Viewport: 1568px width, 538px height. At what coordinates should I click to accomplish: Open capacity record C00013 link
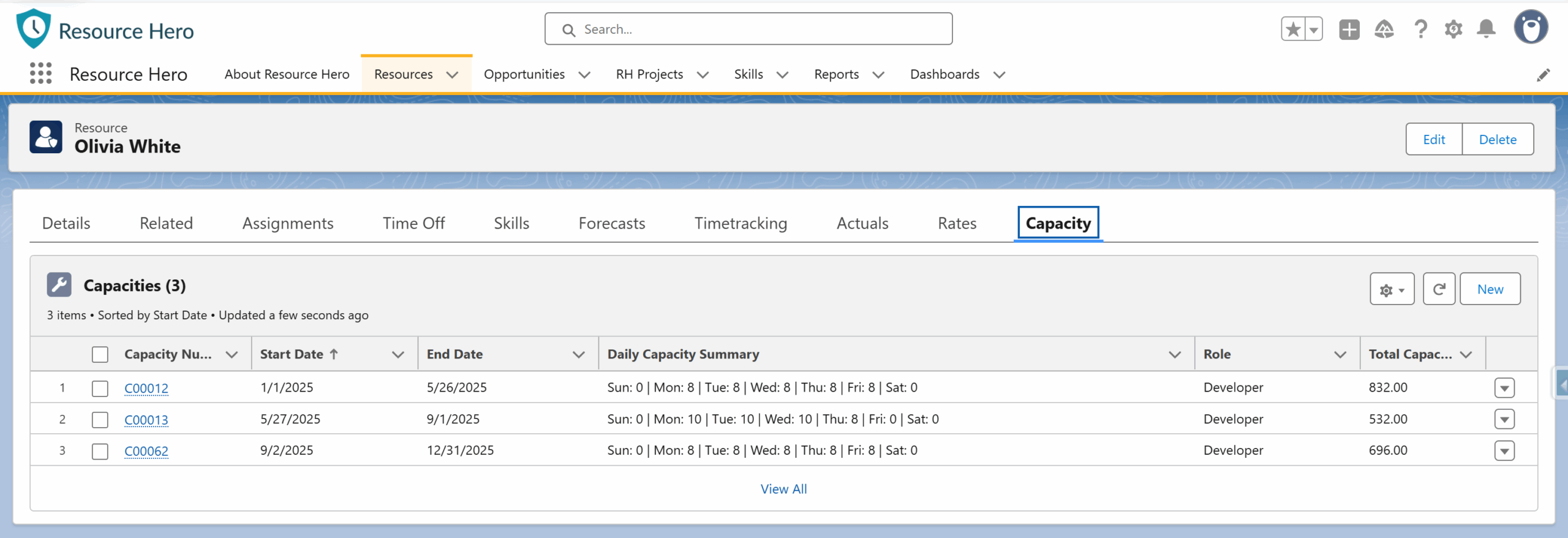coord(146,420)
